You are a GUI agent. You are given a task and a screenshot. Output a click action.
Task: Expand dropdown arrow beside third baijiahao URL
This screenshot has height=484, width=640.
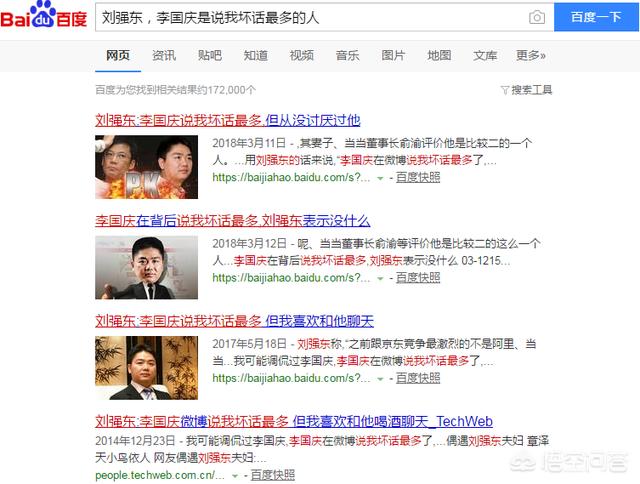click(x=380, y=379)
